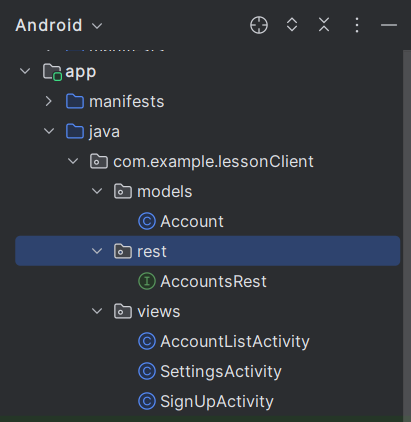411x422 pixels.
Task: Click the Collapse All icon
Action: 324,25
